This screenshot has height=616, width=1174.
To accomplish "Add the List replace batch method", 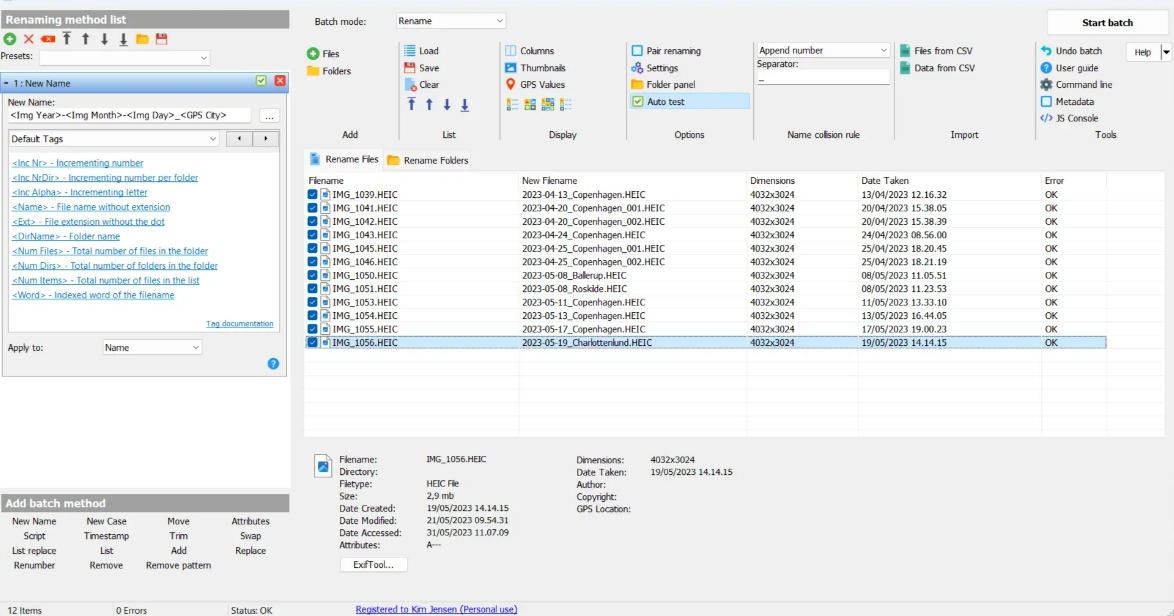I will (x=34, y=551).
